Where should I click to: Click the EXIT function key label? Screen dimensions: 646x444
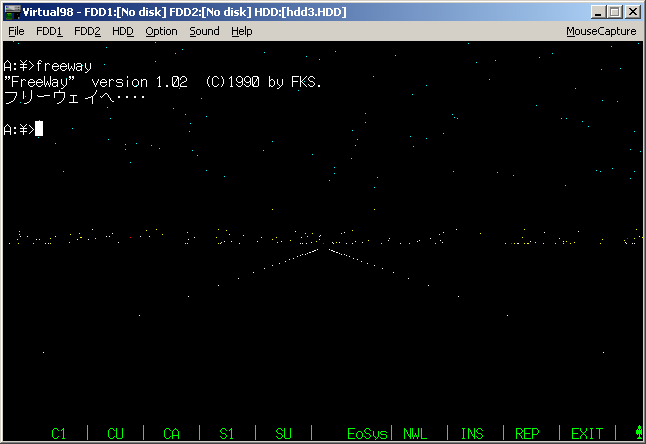(587, 434)
